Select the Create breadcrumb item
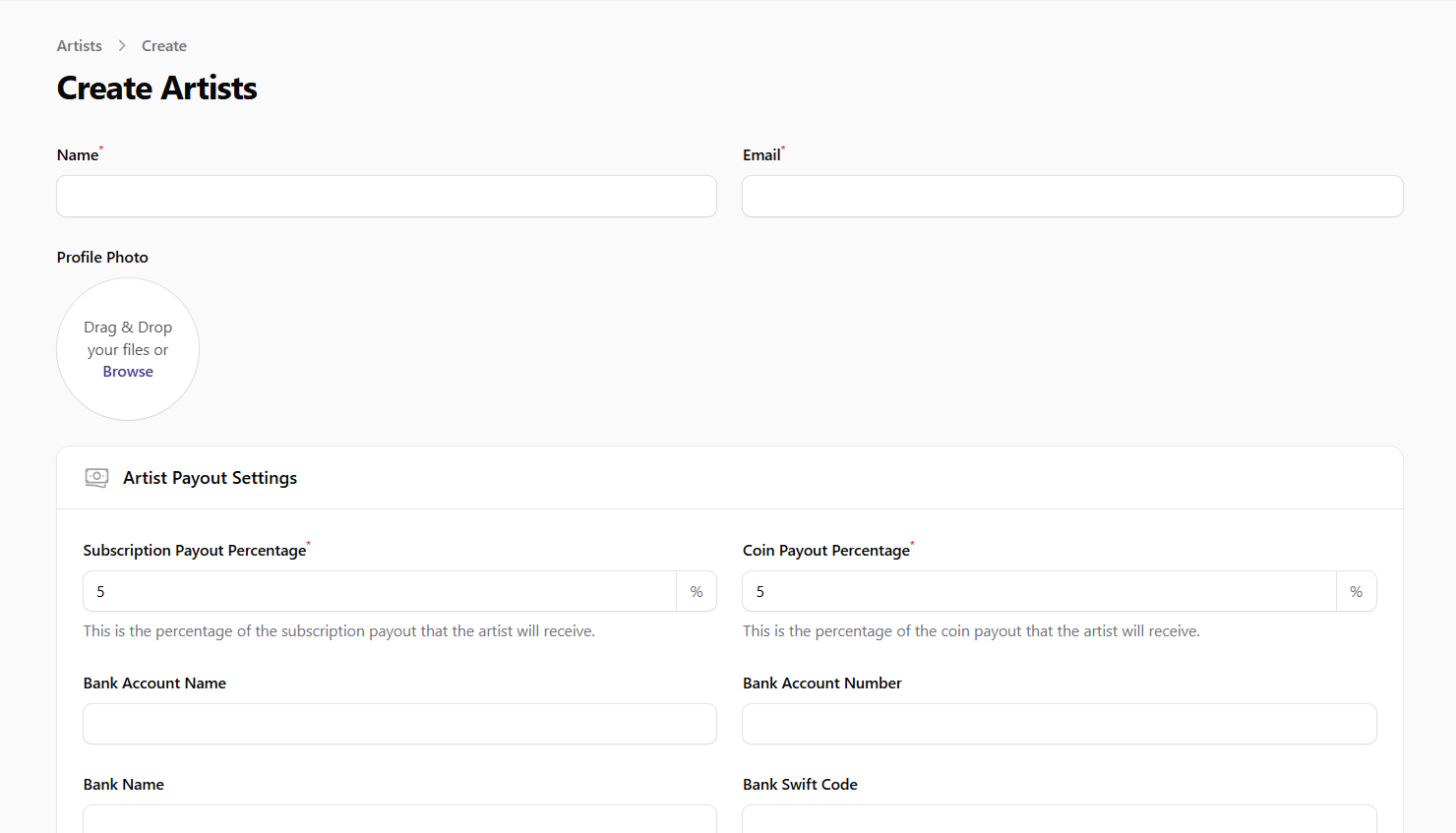The image size is (1456, 833). [163, 46]
